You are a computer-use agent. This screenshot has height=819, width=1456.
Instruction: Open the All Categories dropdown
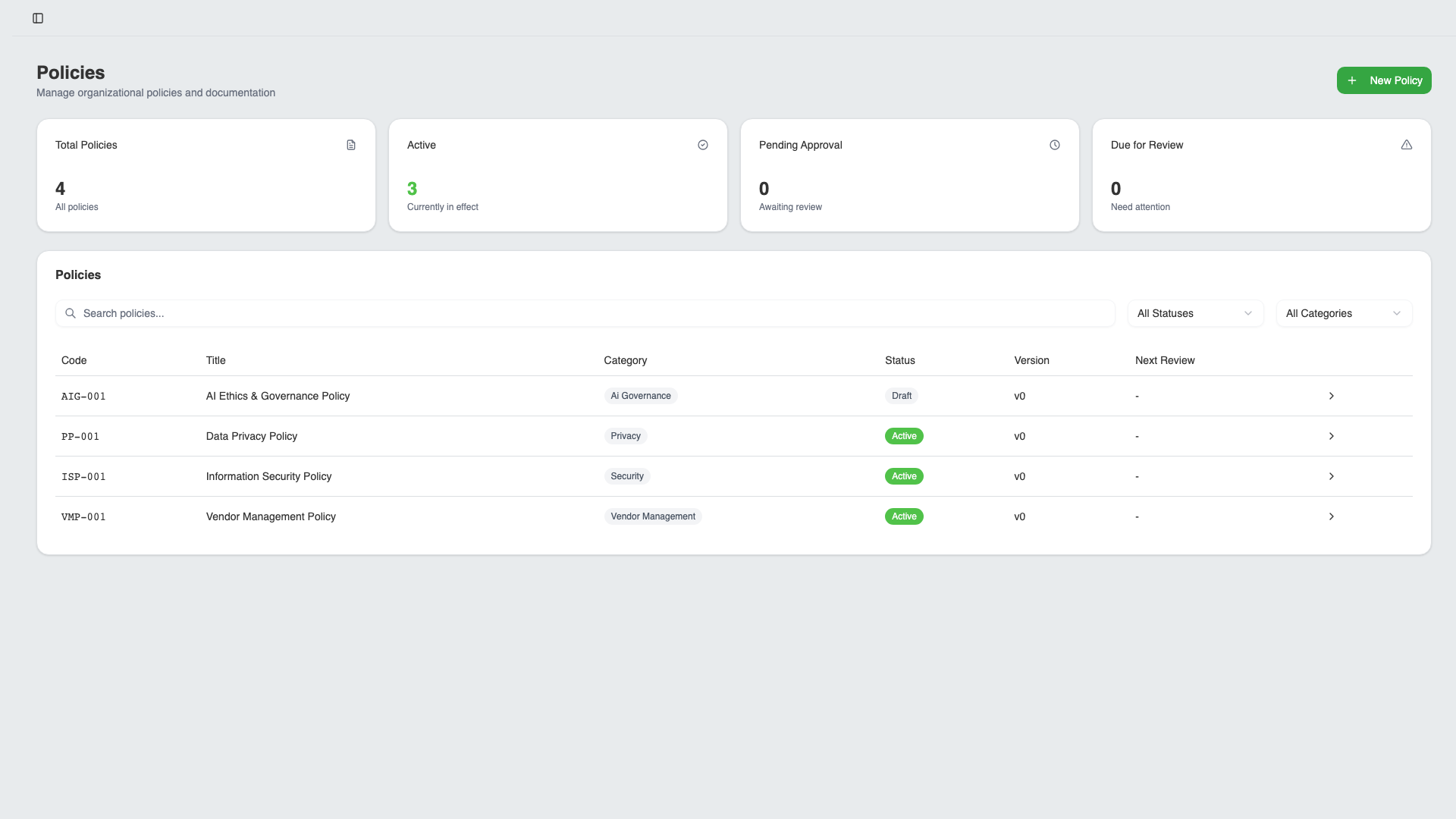pyautogui.click(x=1344, y=312)
